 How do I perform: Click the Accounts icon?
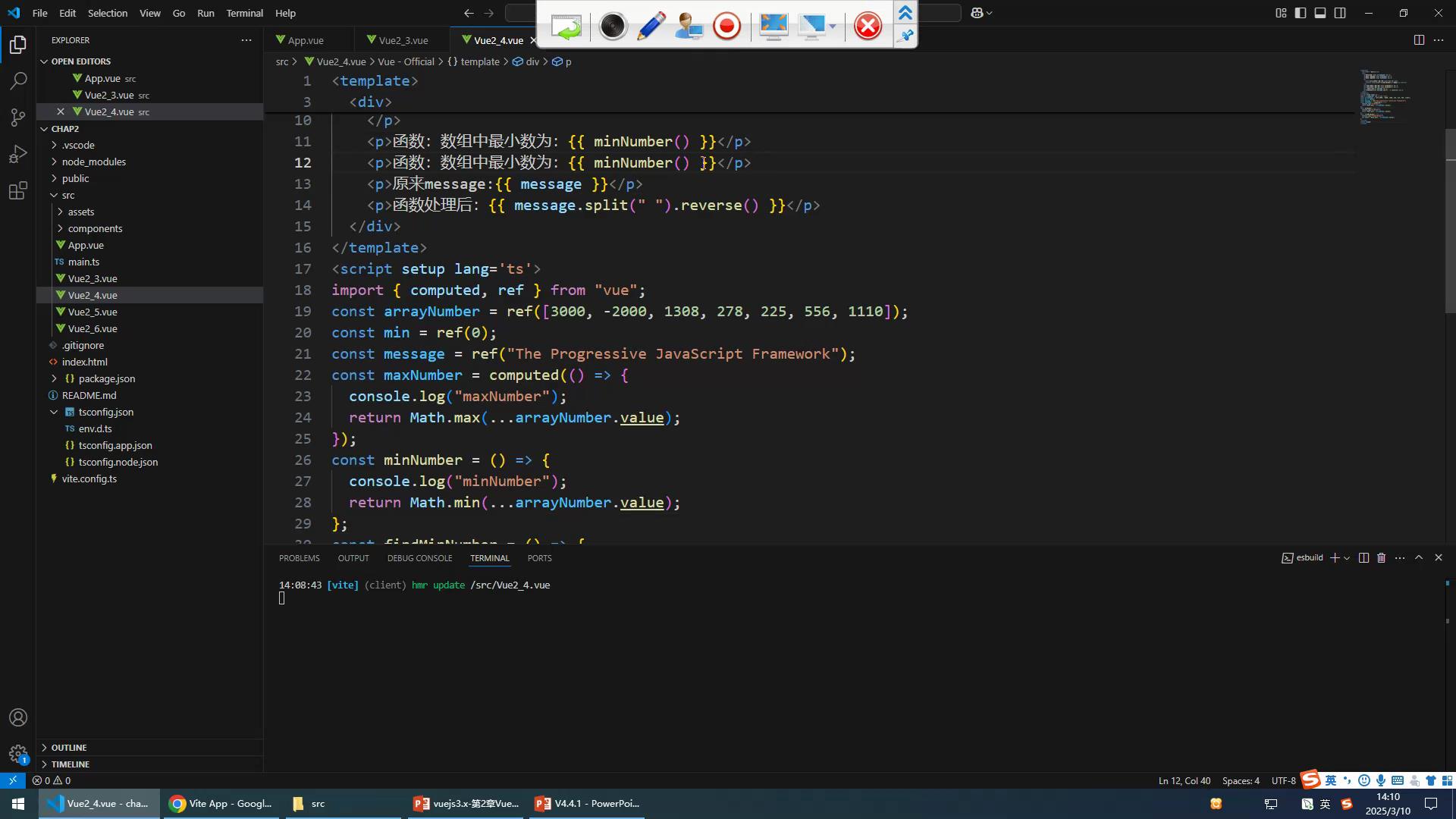pyautogui.click(x=18, y=717)
